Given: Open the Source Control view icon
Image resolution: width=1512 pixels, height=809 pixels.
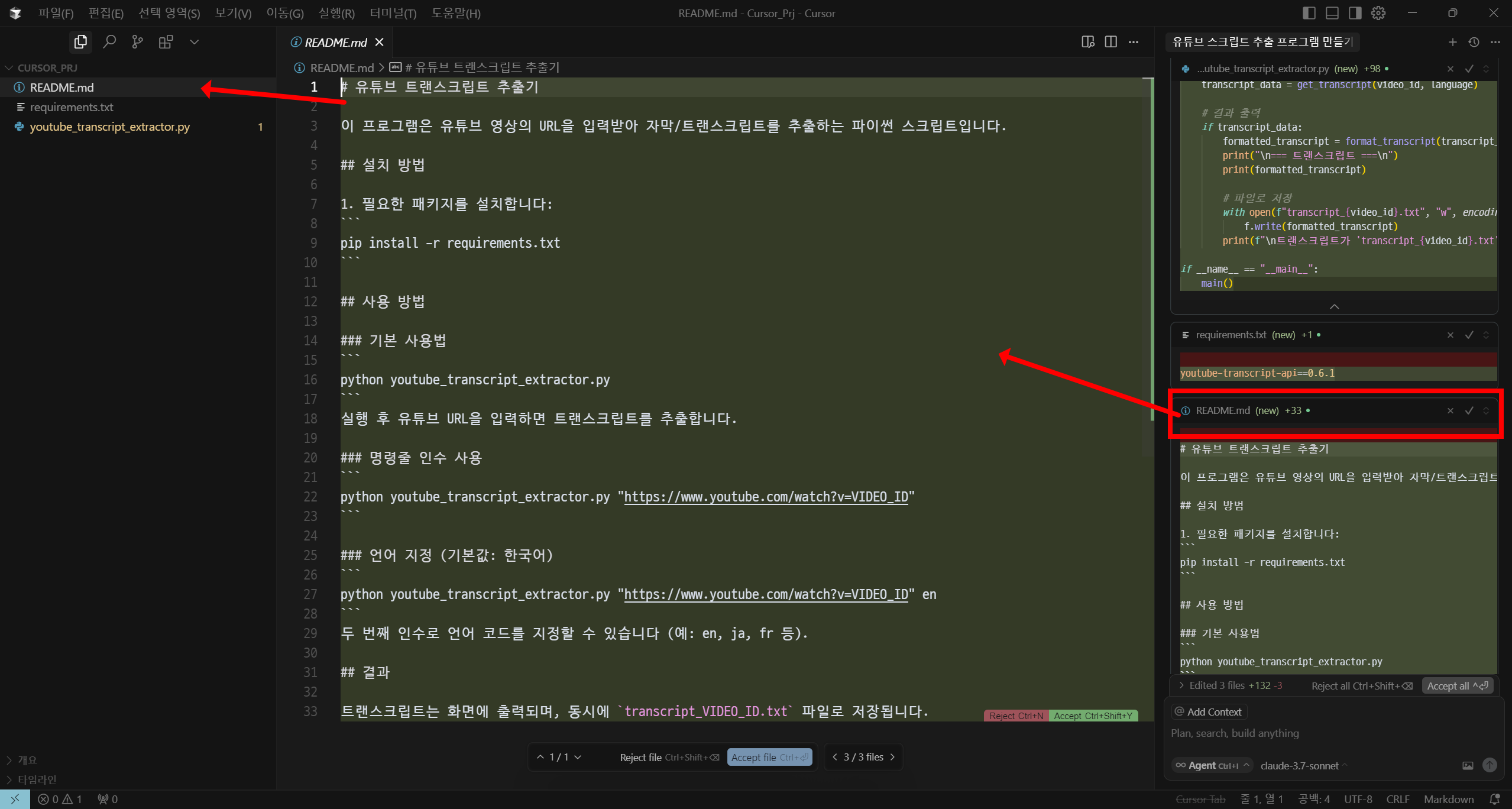Looking at the screenshot, I should [x=137, y=42].
